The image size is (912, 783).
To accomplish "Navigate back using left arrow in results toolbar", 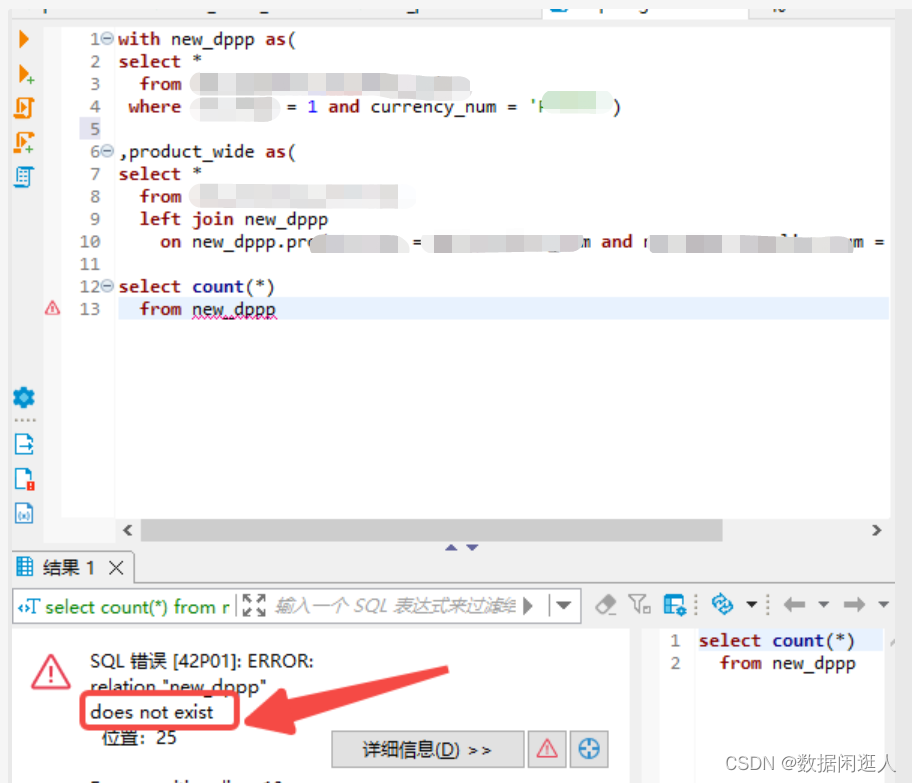I will tap(795, 605).
